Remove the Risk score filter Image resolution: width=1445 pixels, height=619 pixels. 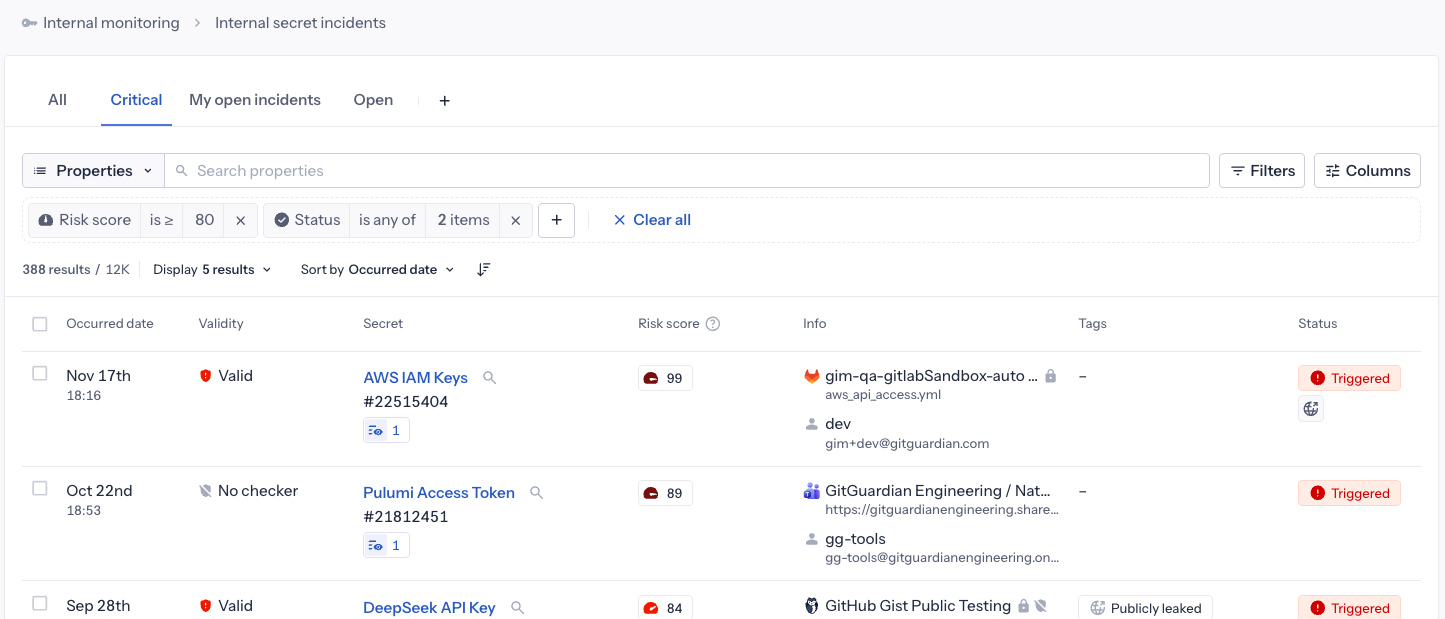(x=240, y=220)
